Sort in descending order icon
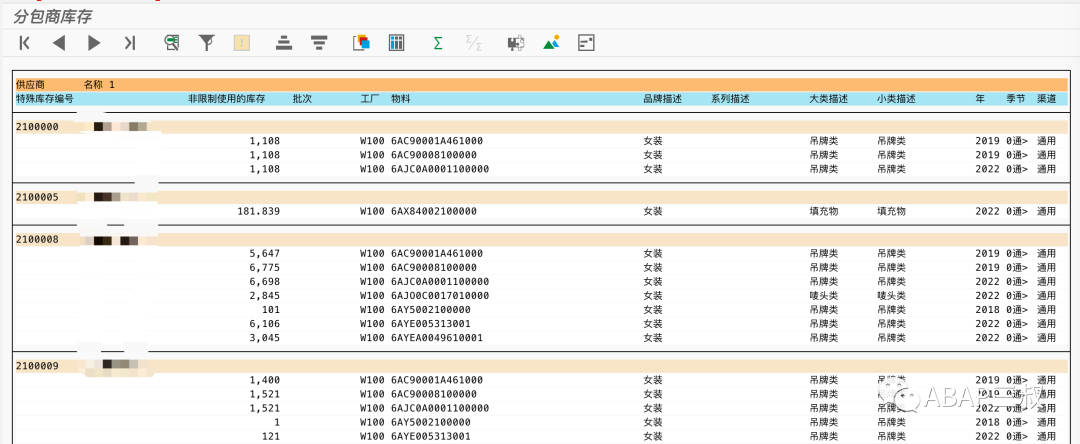 click(x=318, y=43)
